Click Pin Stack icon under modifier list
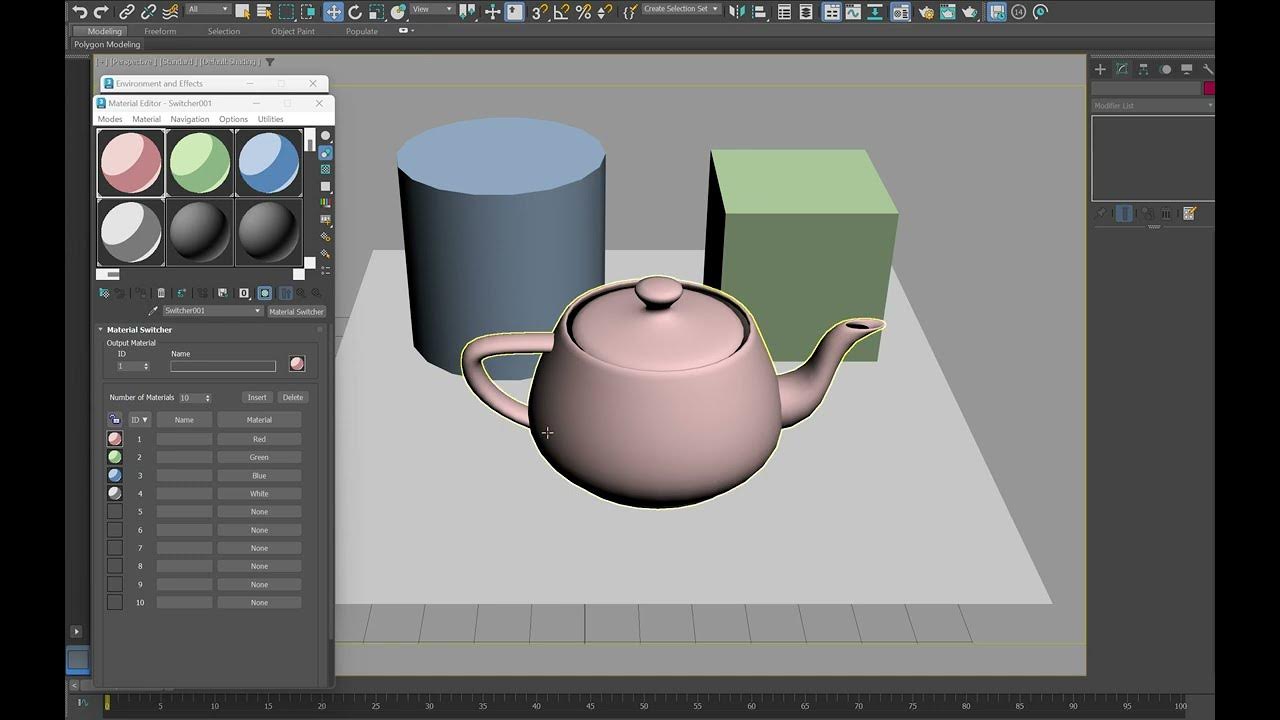The image size is (1280, 720). pos(1101,213)
